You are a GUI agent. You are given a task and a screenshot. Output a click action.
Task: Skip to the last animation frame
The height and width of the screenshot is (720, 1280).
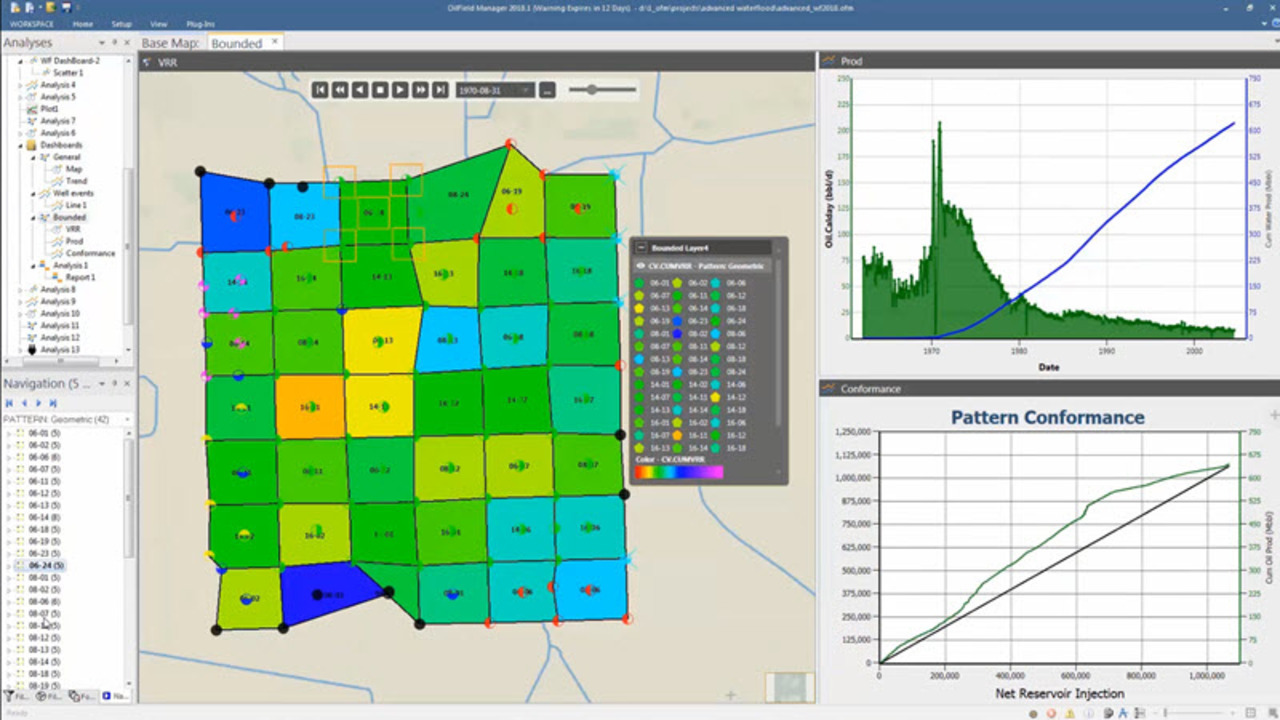coord(440,90)
